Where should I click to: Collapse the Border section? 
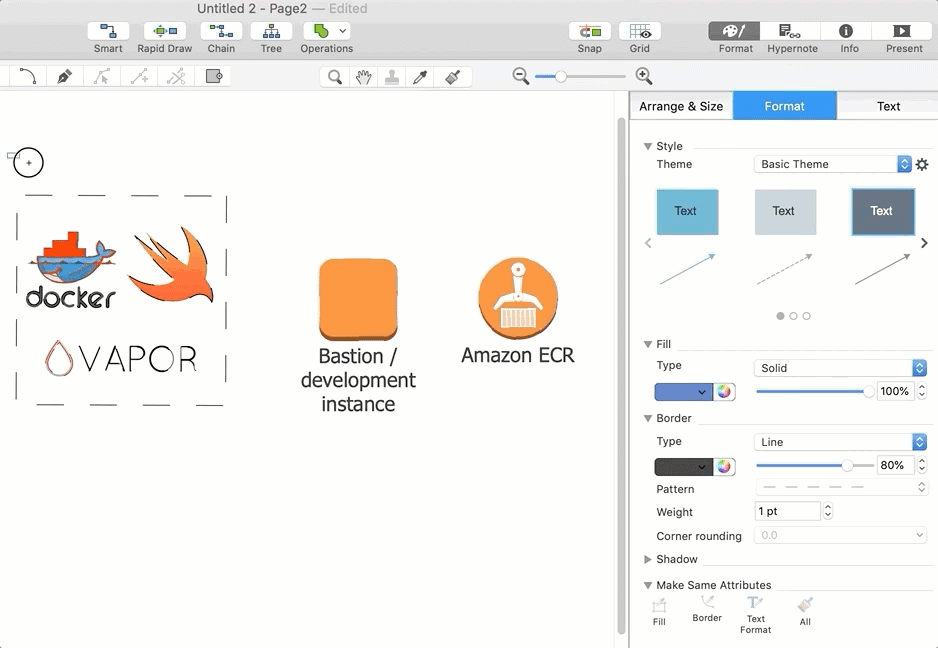[647, 418]
